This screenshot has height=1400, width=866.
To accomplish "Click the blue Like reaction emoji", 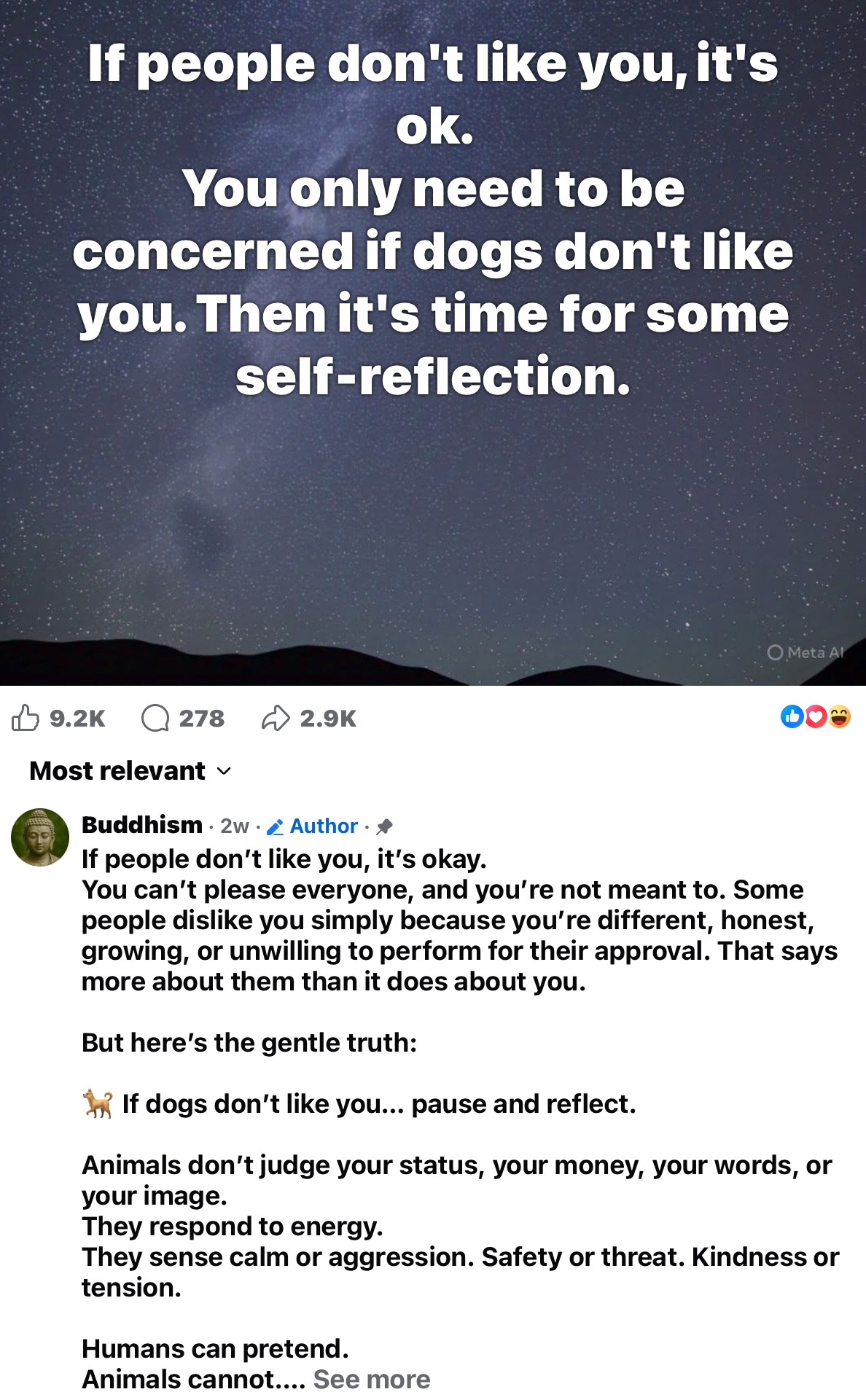I will (x=792, y=716).
